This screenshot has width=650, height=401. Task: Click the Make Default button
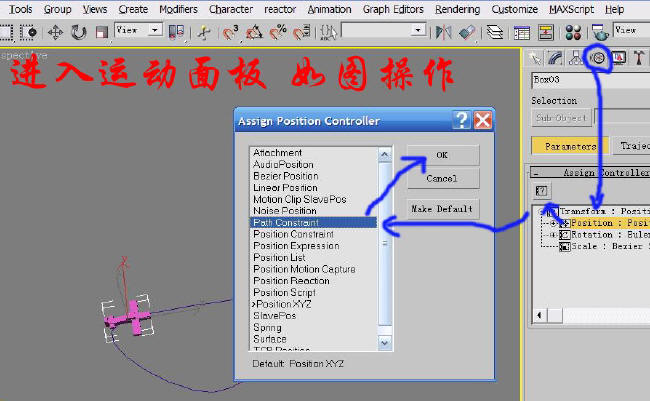coord(443,209)
